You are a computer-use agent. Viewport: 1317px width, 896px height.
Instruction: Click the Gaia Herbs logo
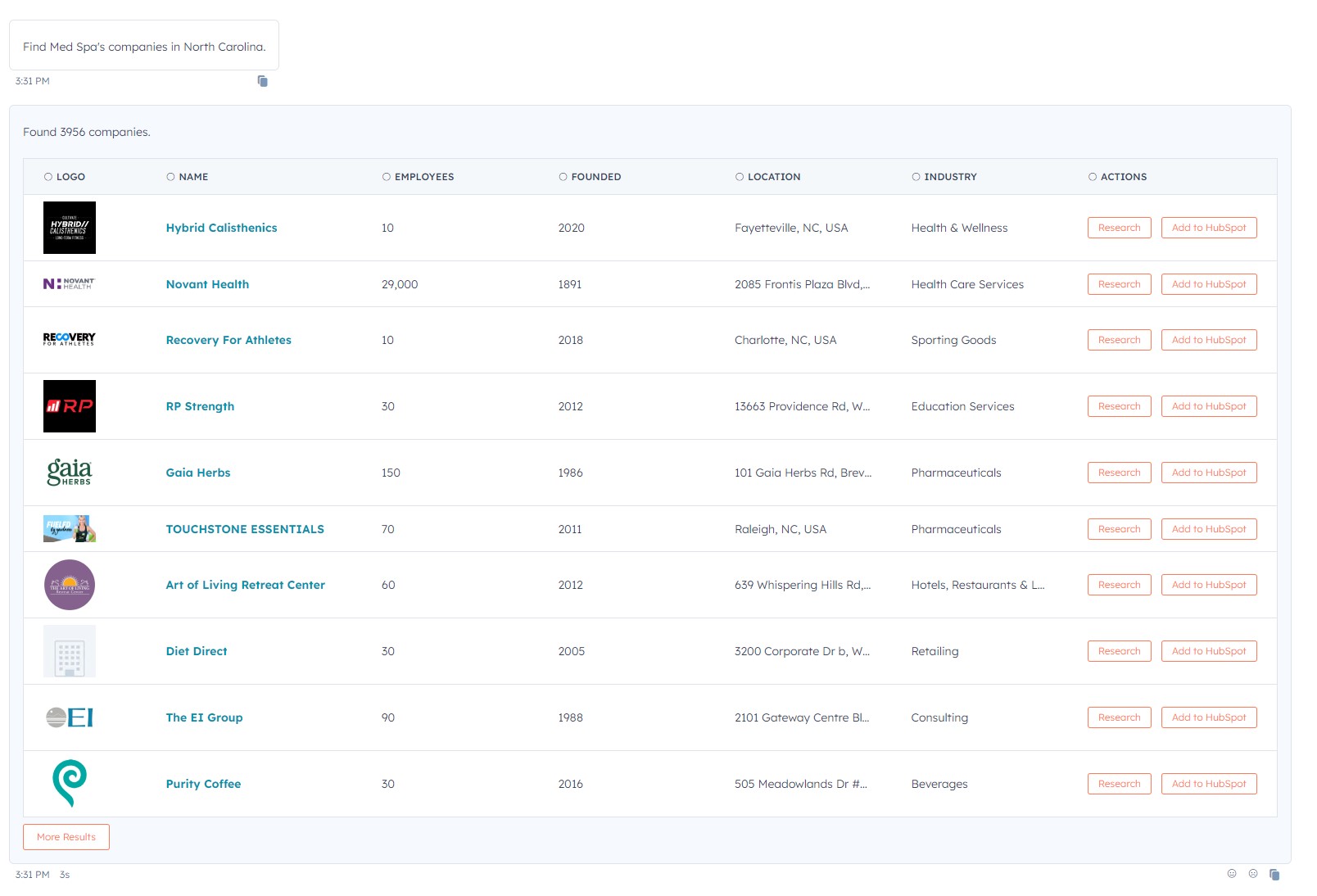pyautogui.click(x=70, y=473)
